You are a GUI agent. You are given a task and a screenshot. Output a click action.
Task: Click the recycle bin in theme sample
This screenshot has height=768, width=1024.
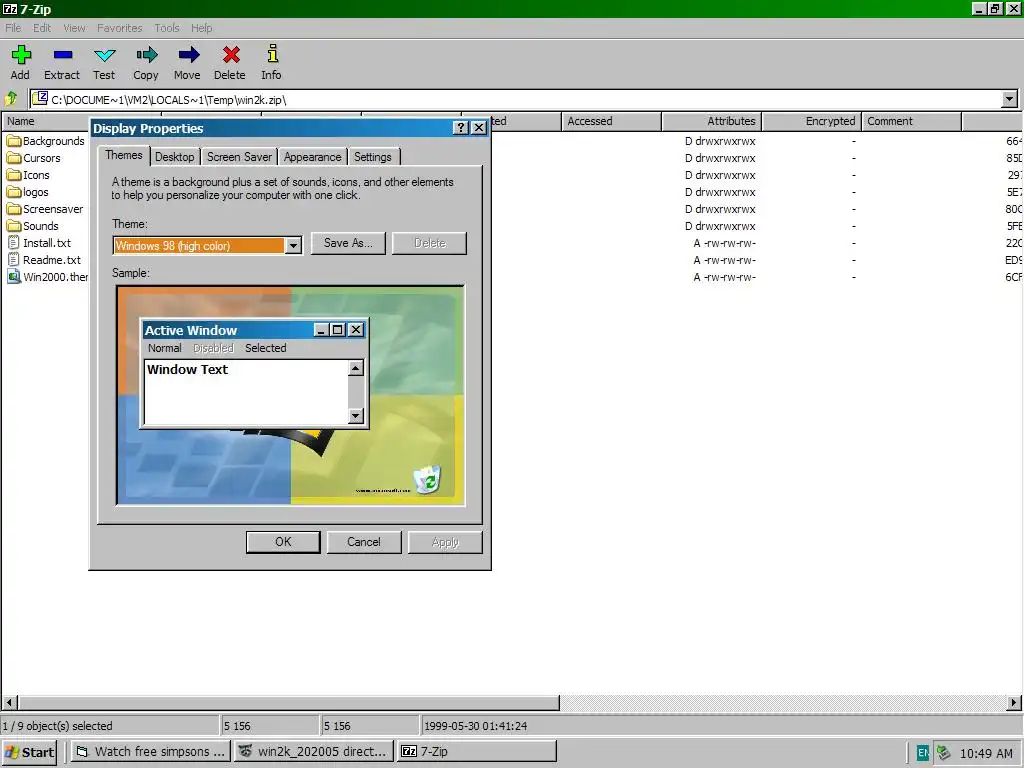pos(428,479)
